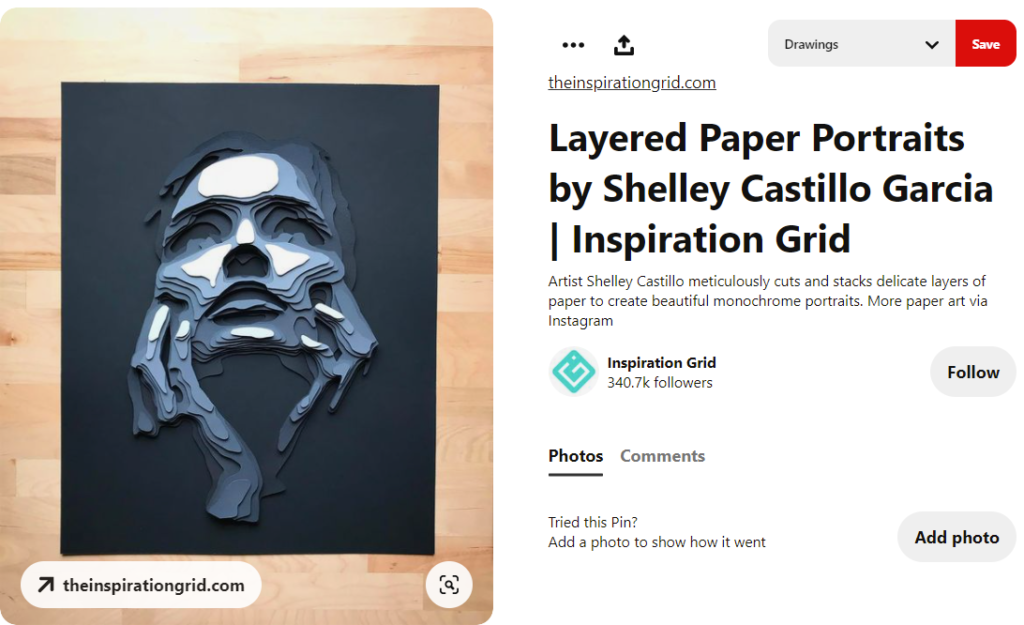Screen dimensions: 1024x625
Task: Open the underlined theinspirationgrid.com link above the title
Action: [632, 82]
